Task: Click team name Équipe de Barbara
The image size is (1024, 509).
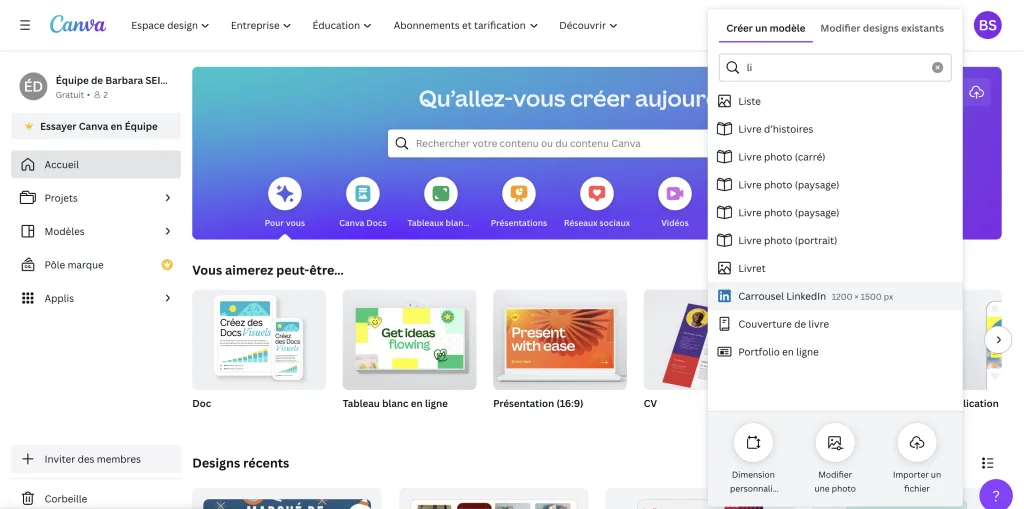Action: click(x=112, y=80)
